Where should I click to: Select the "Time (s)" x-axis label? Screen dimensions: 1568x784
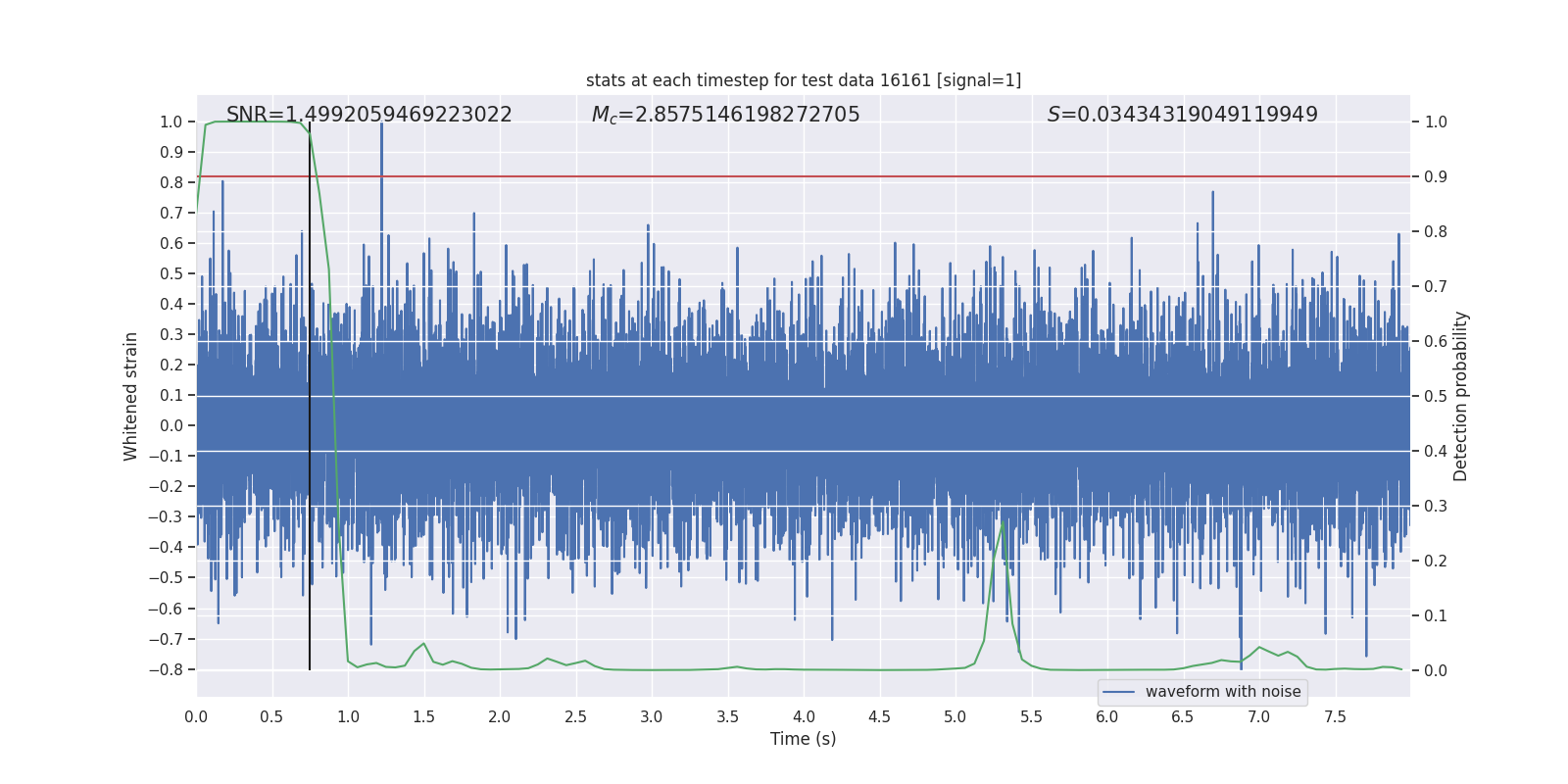(803, 739)
